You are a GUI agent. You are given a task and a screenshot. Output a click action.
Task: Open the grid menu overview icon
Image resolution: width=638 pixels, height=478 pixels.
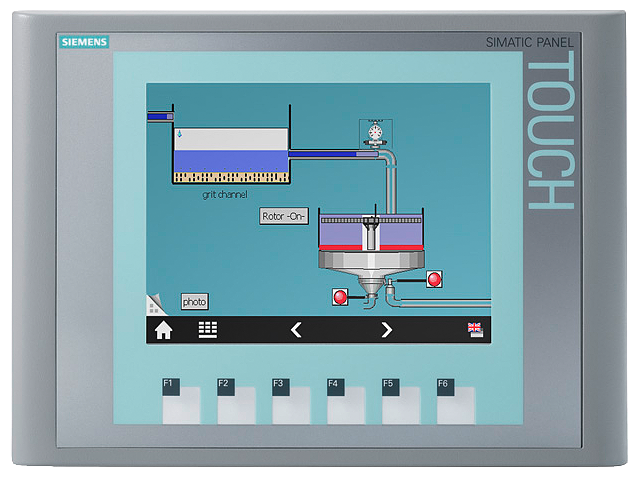coord(208,330)
